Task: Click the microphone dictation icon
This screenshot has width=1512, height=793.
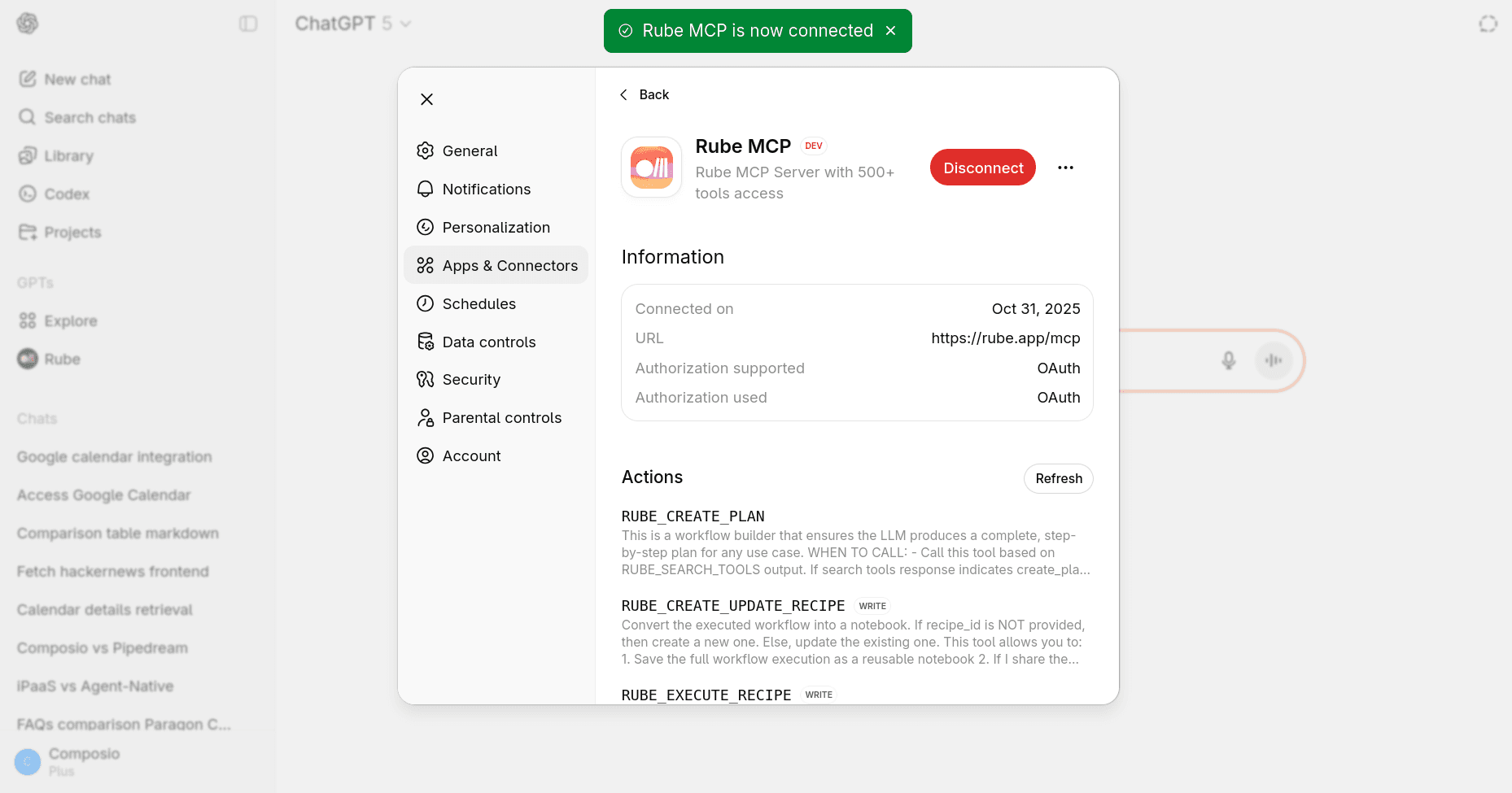Action: click(x=1229, y=360)
